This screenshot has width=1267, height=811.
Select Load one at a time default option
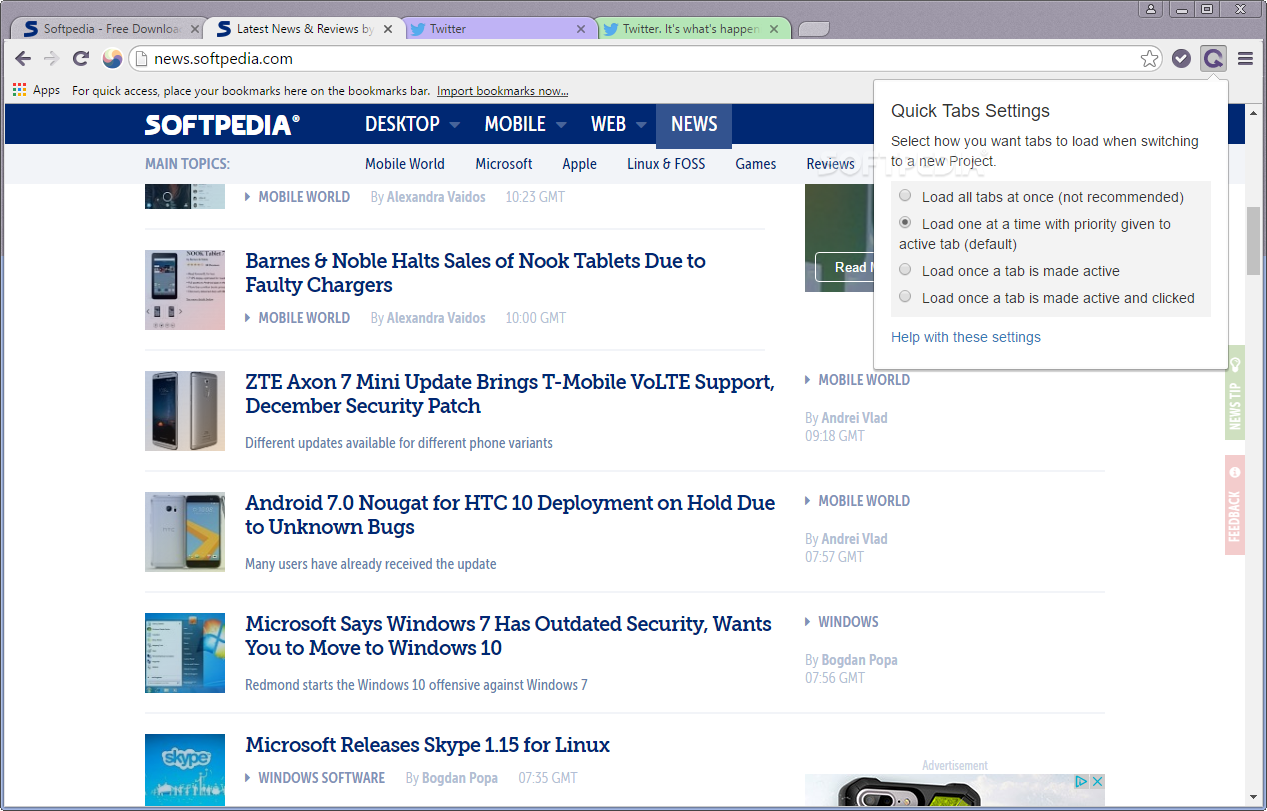point(905,223)
